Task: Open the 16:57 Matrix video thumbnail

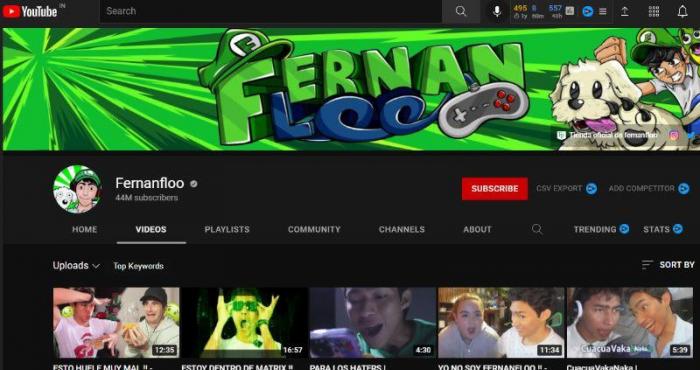Action: click(245, 322)
